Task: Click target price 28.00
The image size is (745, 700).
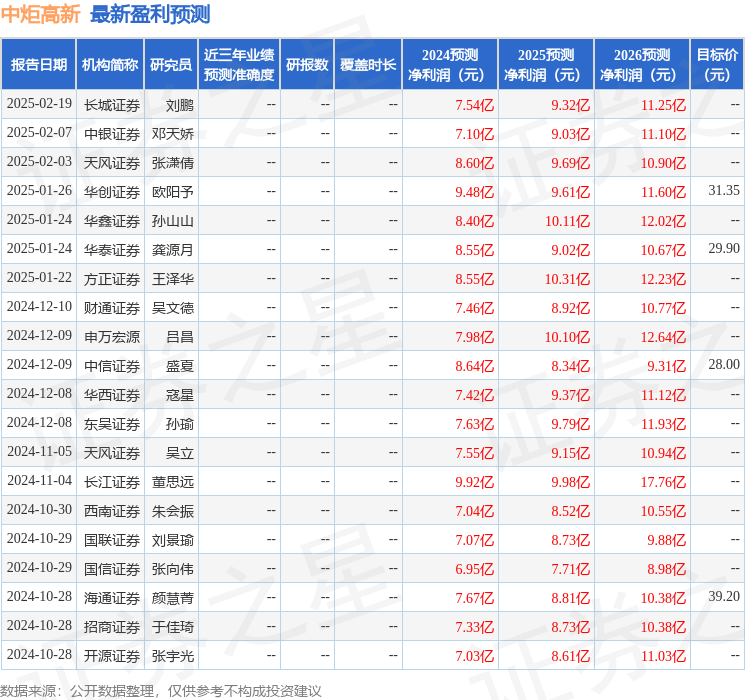Action: (724, 364)
